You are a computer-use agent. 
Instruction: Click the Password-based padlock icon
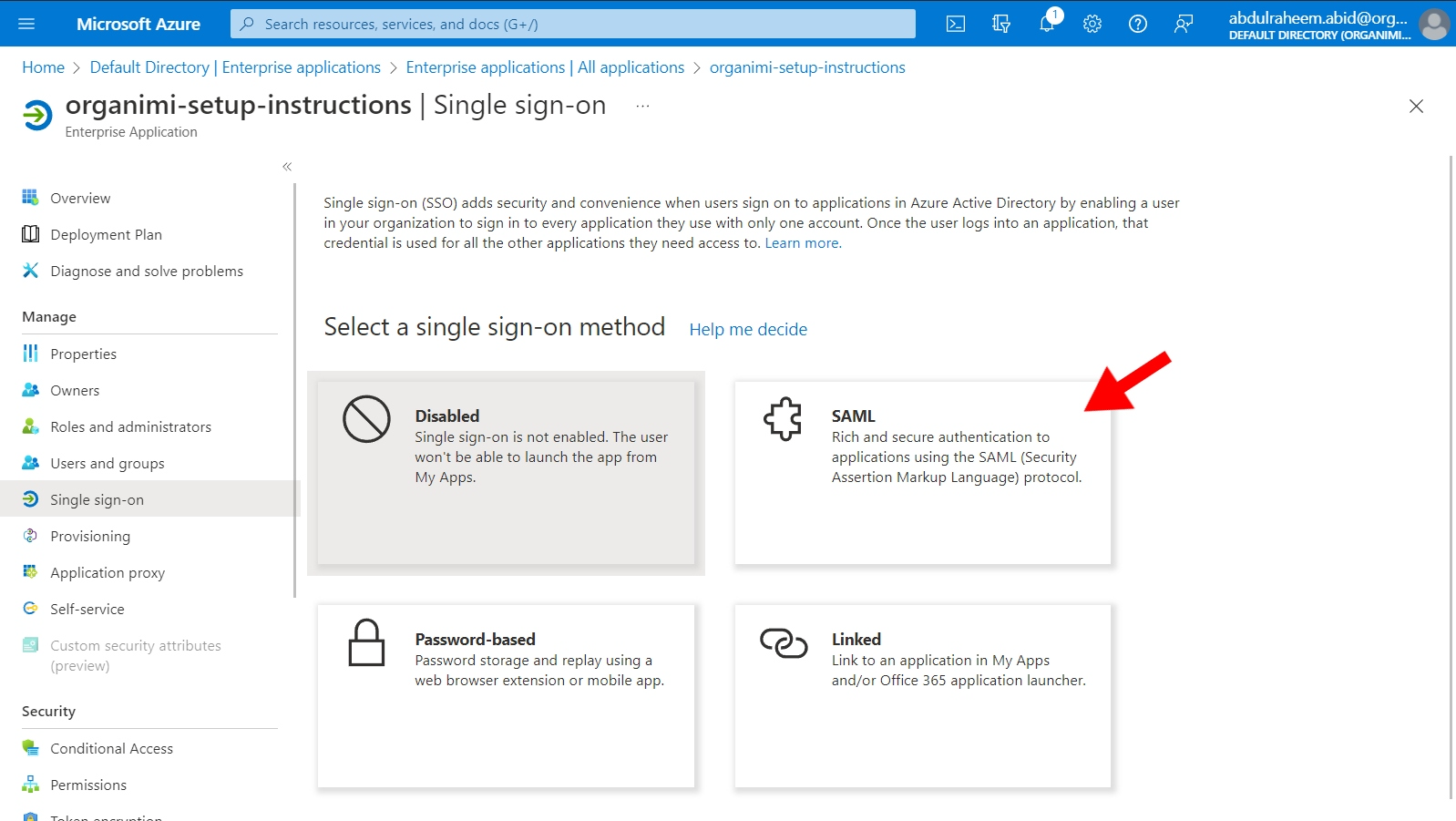[366, 642]
